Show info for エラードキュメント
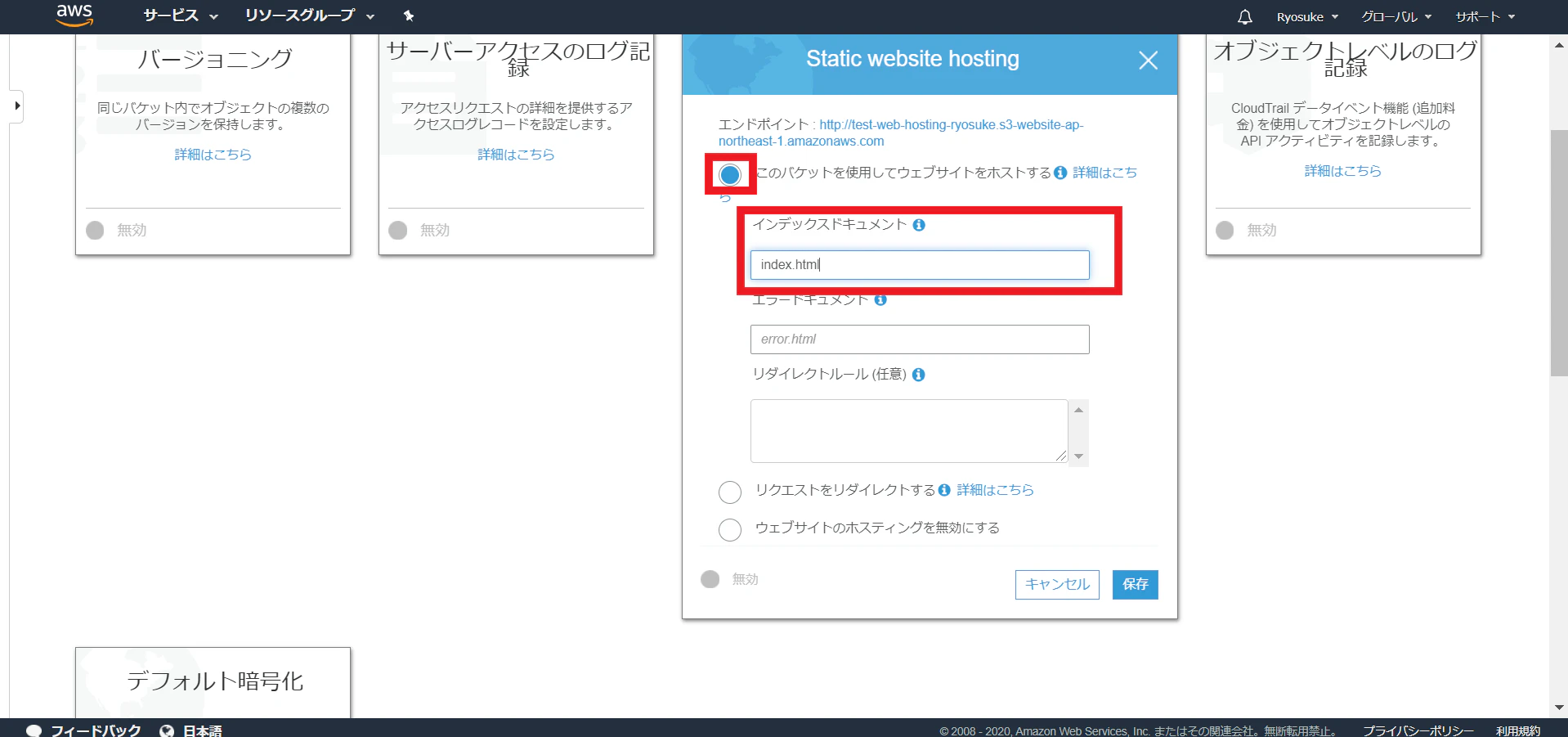This screenshot has width=1568, height=737. click(880, 300)
